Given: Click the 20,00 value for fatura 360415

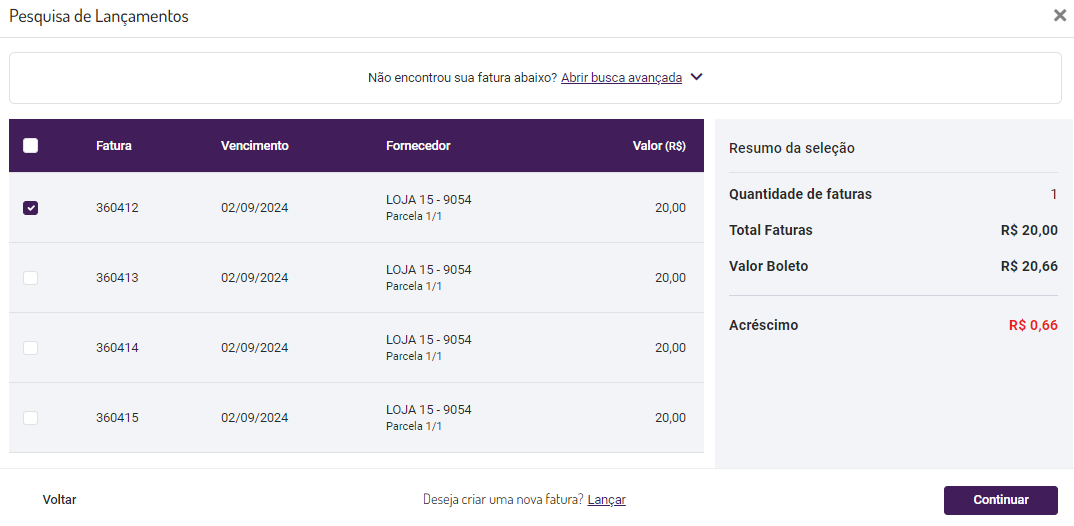Looking at the screenshot, I should [x=670, y=418].
